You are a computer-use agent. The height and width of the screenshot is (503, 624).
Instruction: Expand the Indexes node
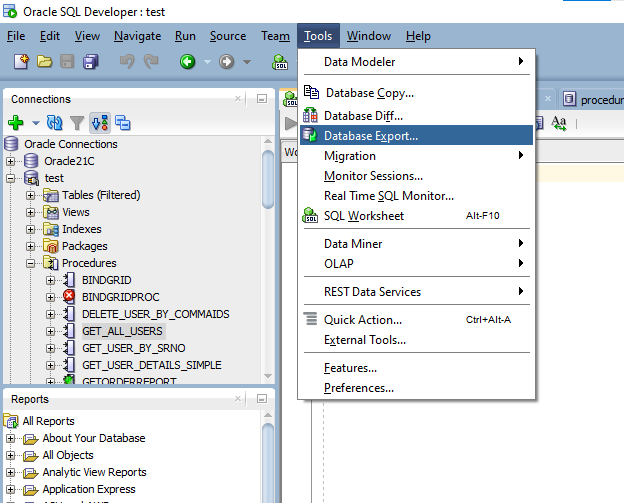tap(31, 229)
